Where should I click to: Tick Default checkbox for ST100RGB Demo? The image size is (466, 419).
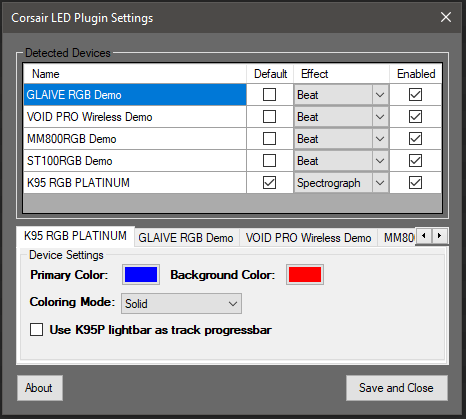pos(269,161)
